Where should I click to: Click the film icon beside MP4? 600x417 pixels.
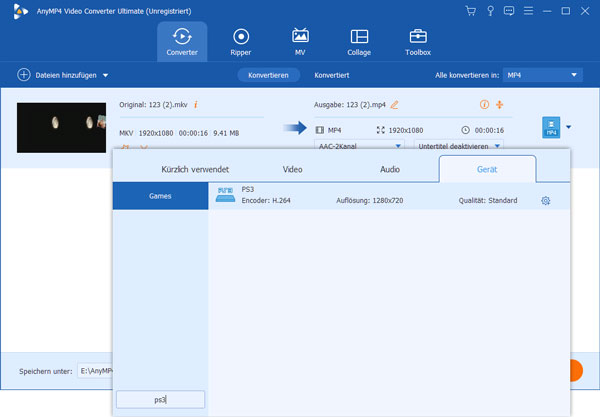pyautogui.click(x=320, y=130)
